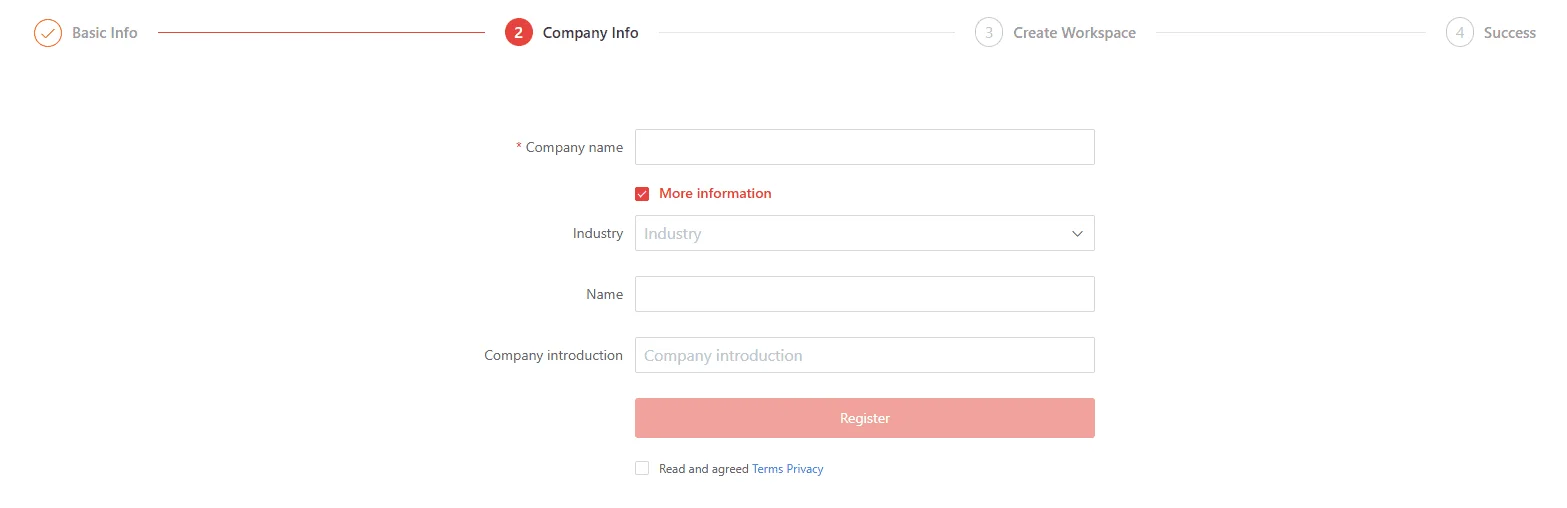Click the Read and agreed label text
Image resolution: width=1567 pixels, height=508 pixels.
704,469
